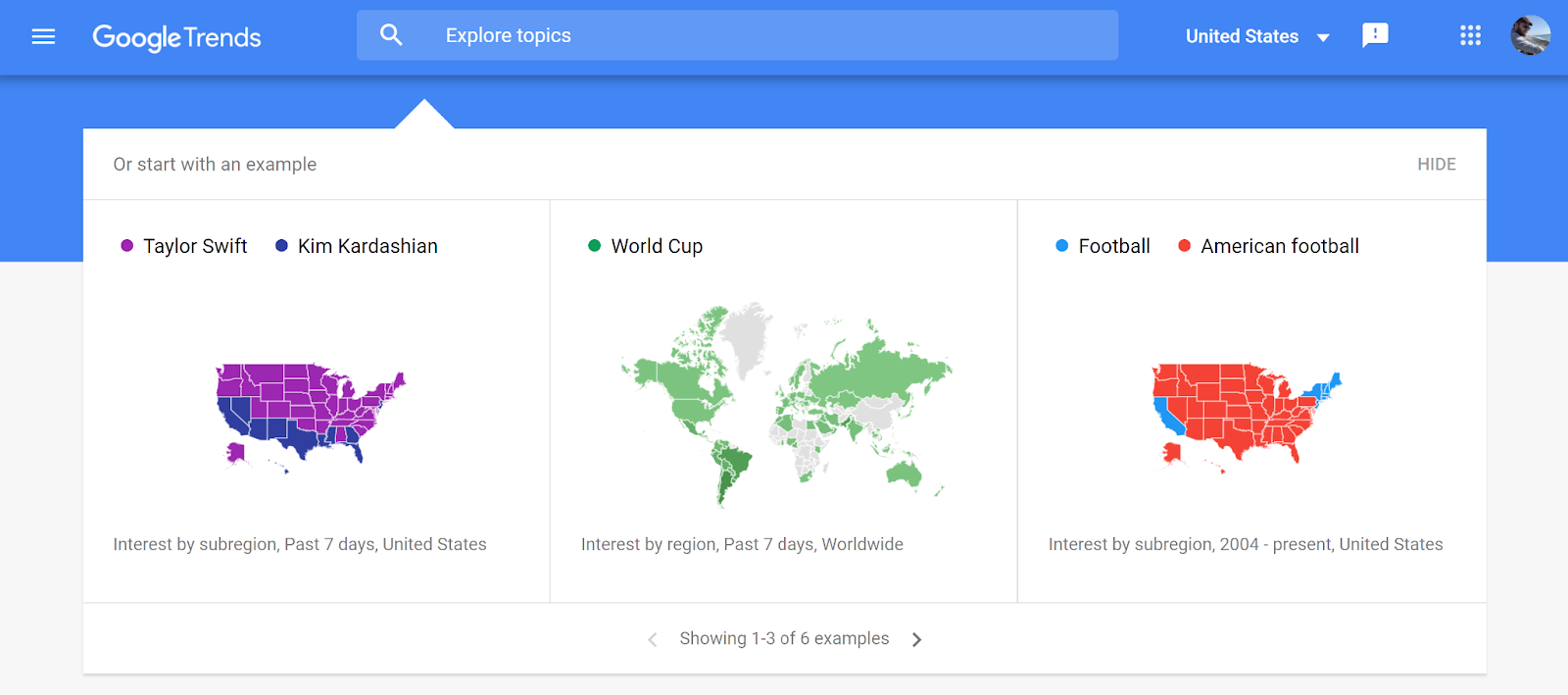The image size is (1568, 695).
Task: Open the hamburger main menu
Action: click(43, 36)
